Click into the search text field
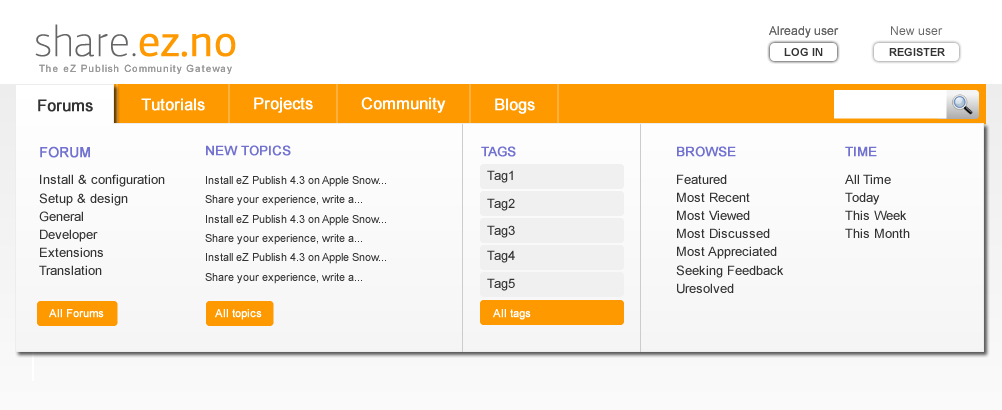1002x410 pixels. click(889, 104)
